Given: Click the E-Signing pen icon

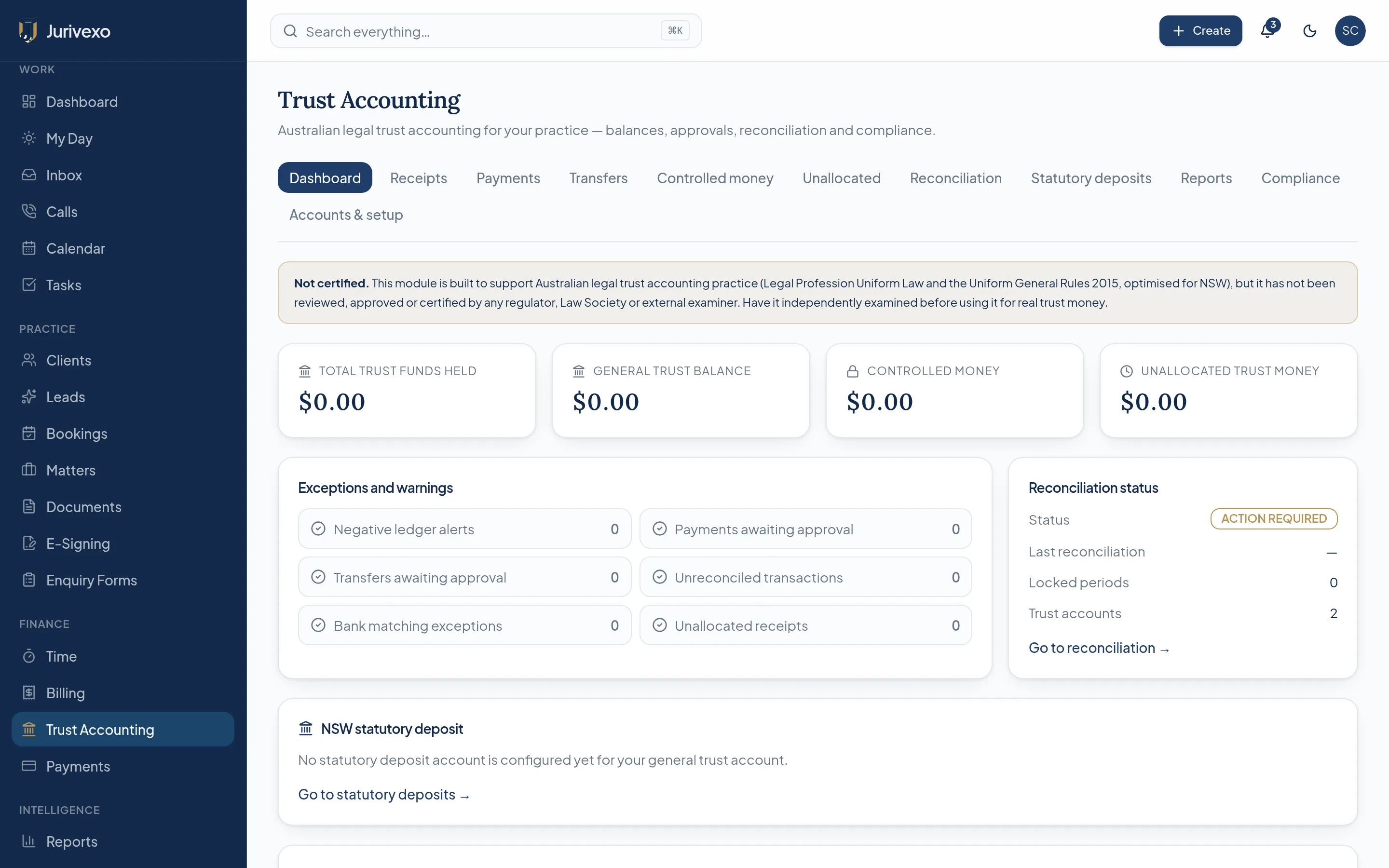Looking at the screenshot, I should tap(29, 543).
